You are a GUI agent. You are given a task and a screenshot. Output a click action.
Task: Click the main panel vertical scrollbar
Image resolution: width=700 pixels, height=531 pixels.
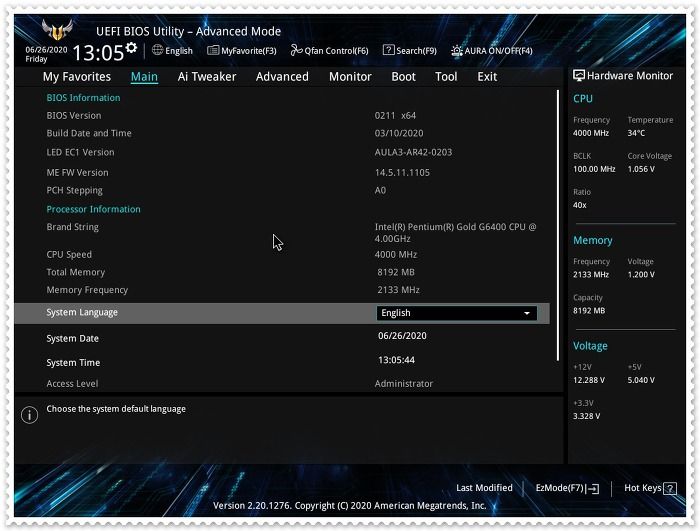tap(558, 226)
